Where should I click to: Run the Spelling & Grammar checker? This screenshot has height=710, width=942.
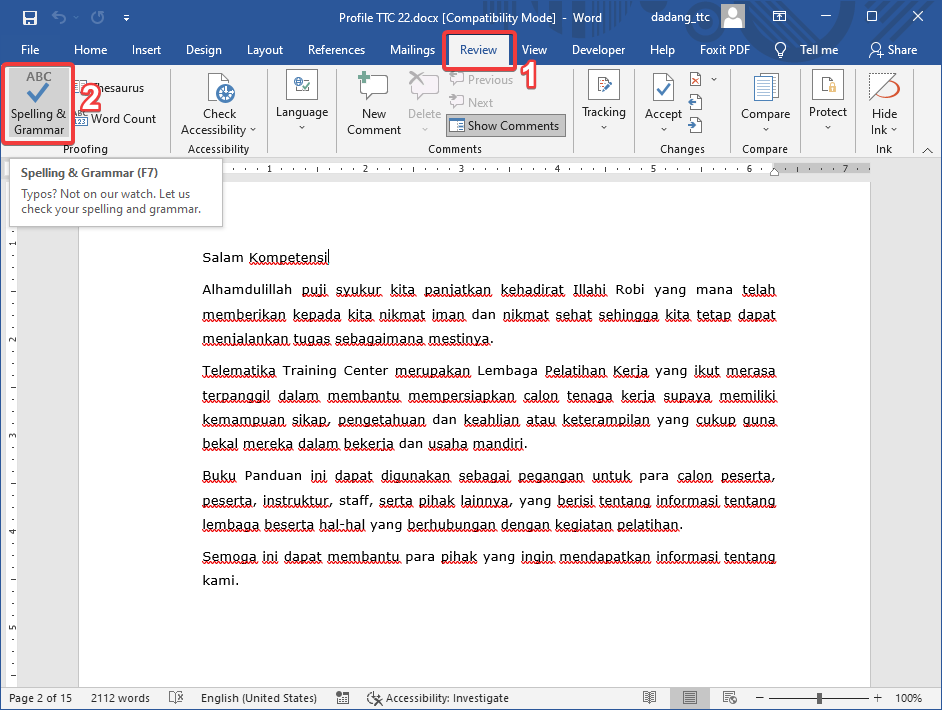coord(38,103)
